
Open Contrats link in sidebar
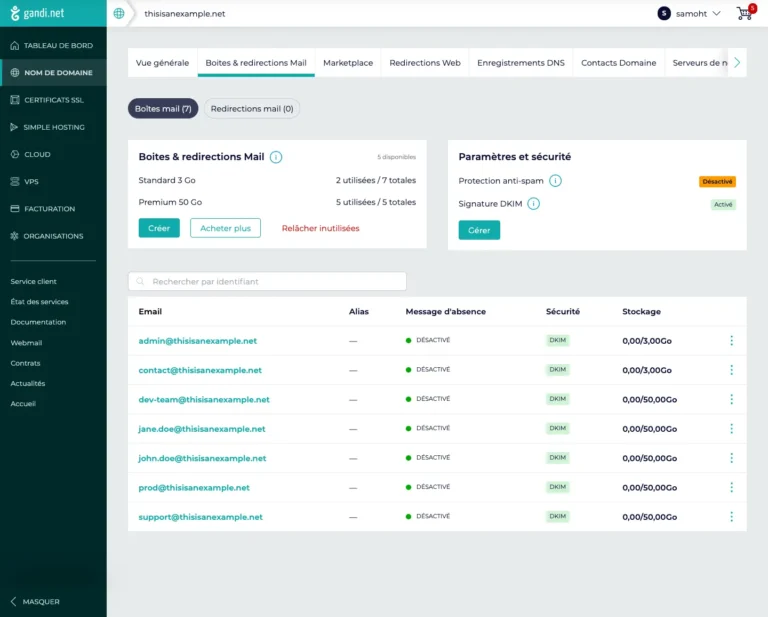coord(25,363)
